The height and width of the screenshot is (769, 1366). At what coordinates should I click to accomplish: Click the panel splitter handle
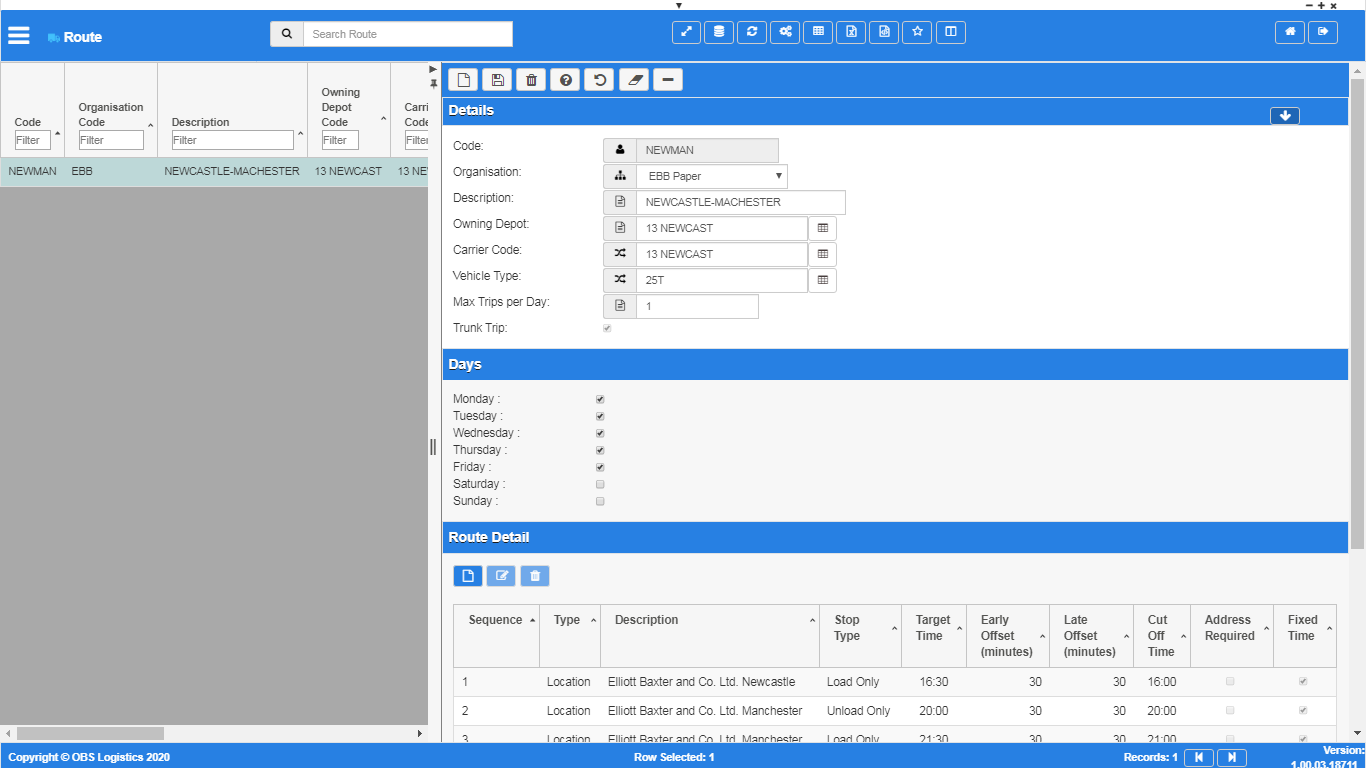[433, 447]
